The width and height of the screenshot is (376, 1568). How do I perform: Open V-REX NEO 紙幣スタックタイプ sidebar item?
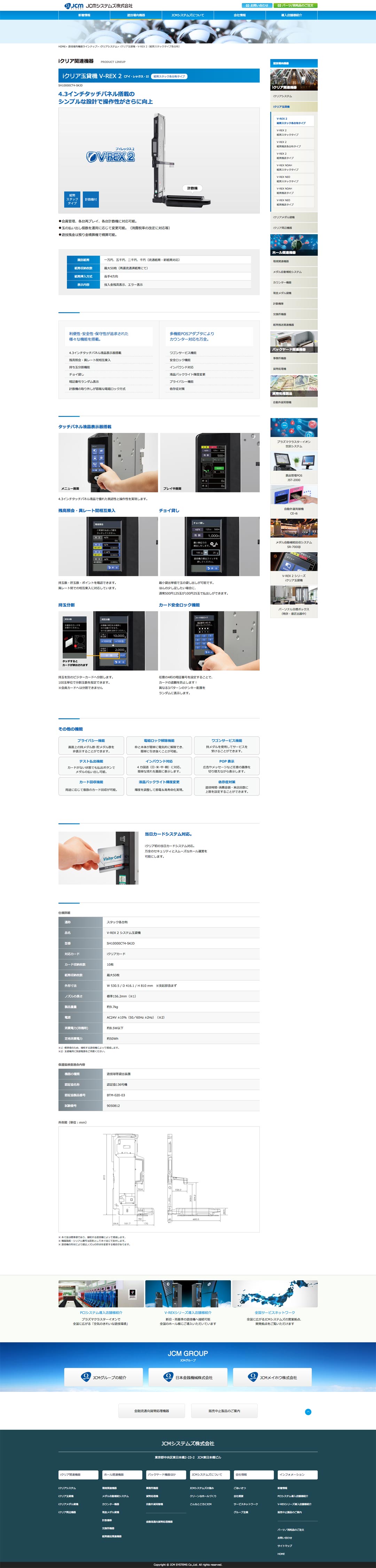pos(294,179)
